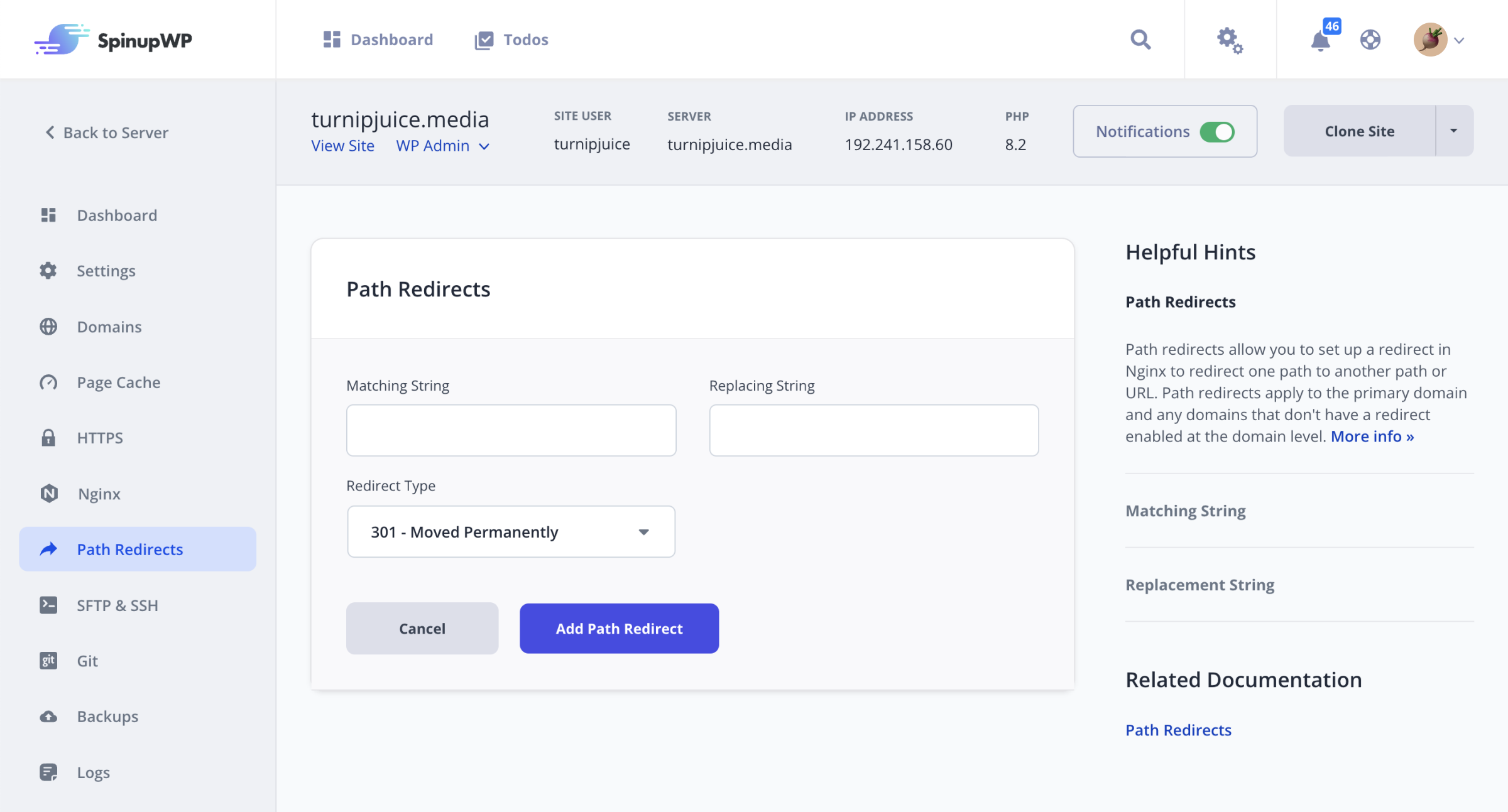Select 301 Moved Permanently redirect type

coord(511,531)
